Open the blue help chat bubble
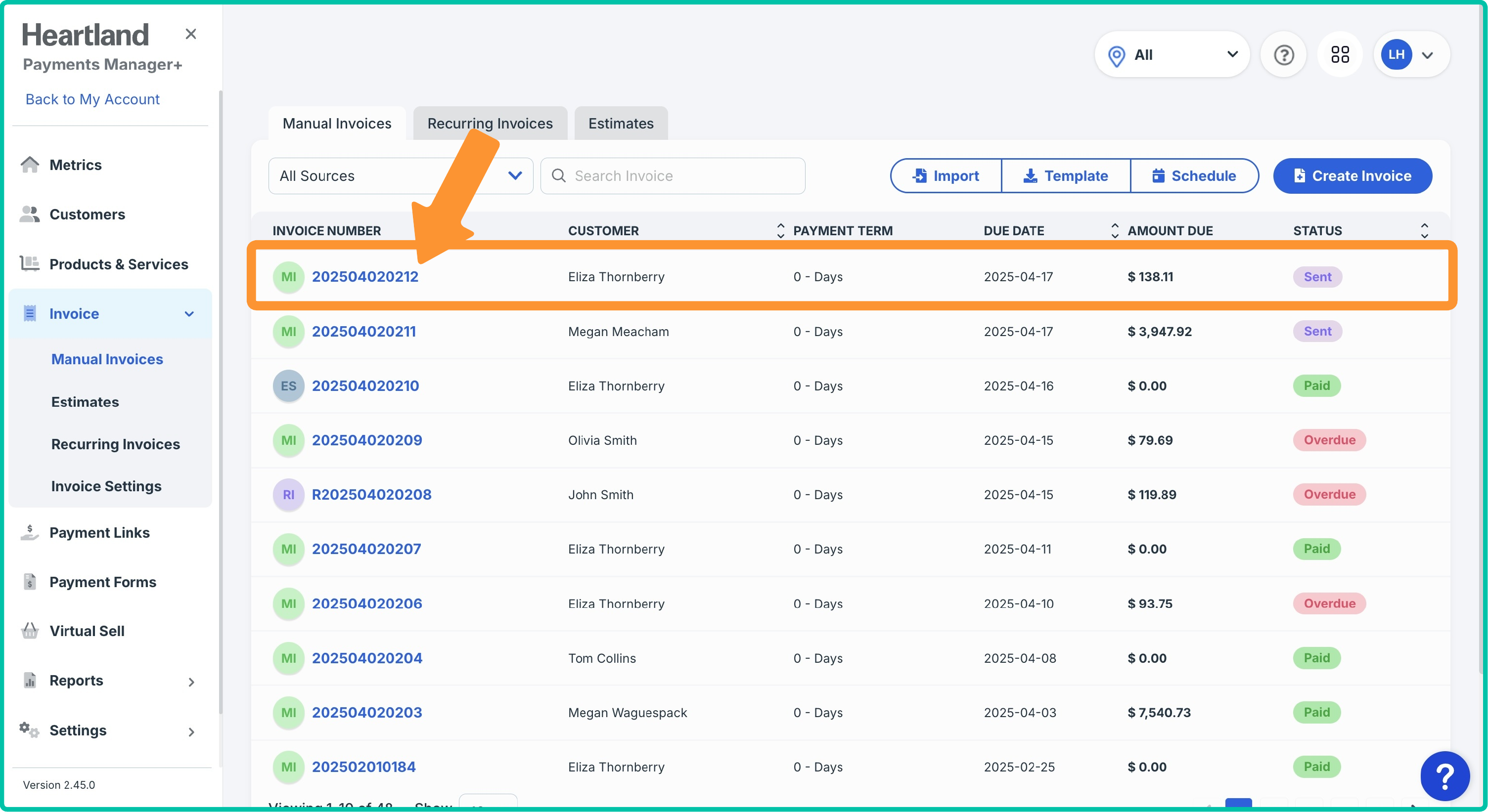This screenshot has width=1488, height=812. pos(1444,776)
